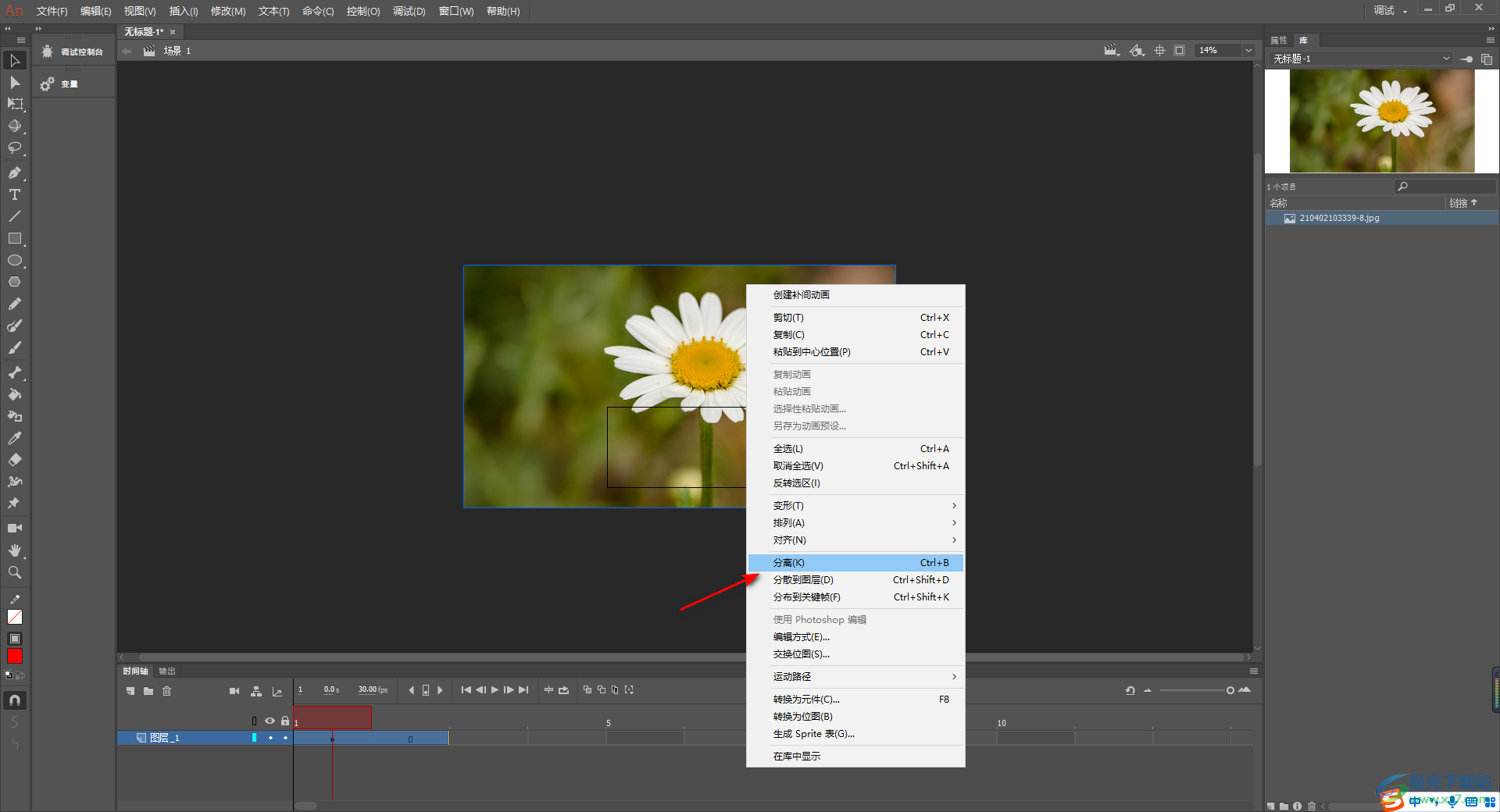Toggle show/hide all layers eye icon
Image resolution: width=1500 pixels, height=812 pixels.
270,721
